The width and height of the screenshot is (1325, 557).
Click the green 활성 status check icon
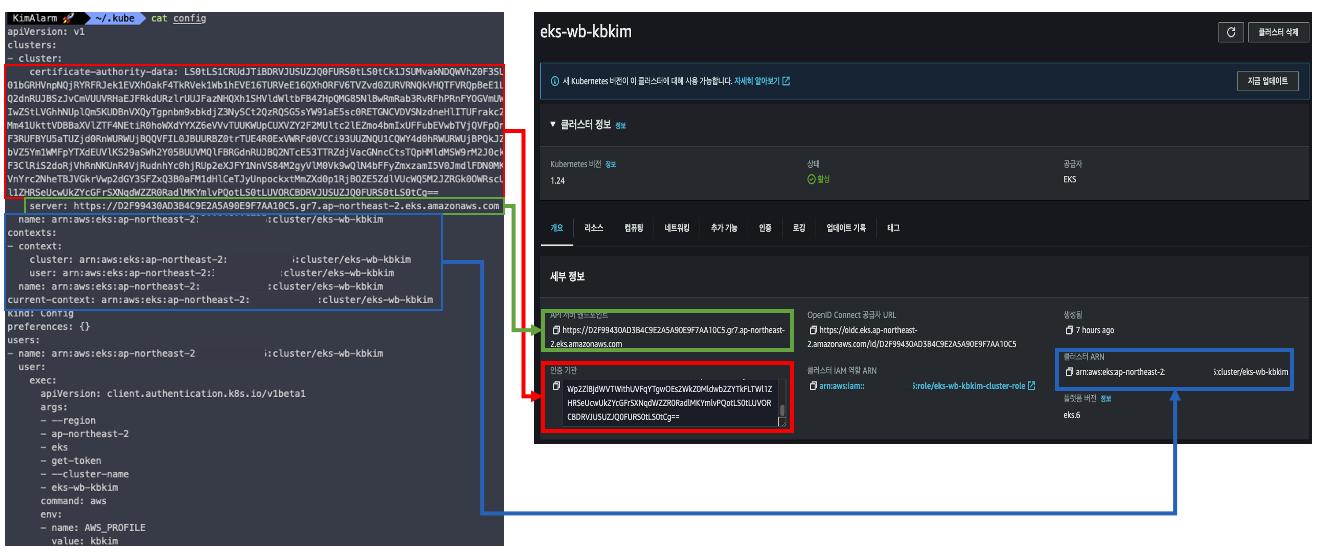point(811,179)
